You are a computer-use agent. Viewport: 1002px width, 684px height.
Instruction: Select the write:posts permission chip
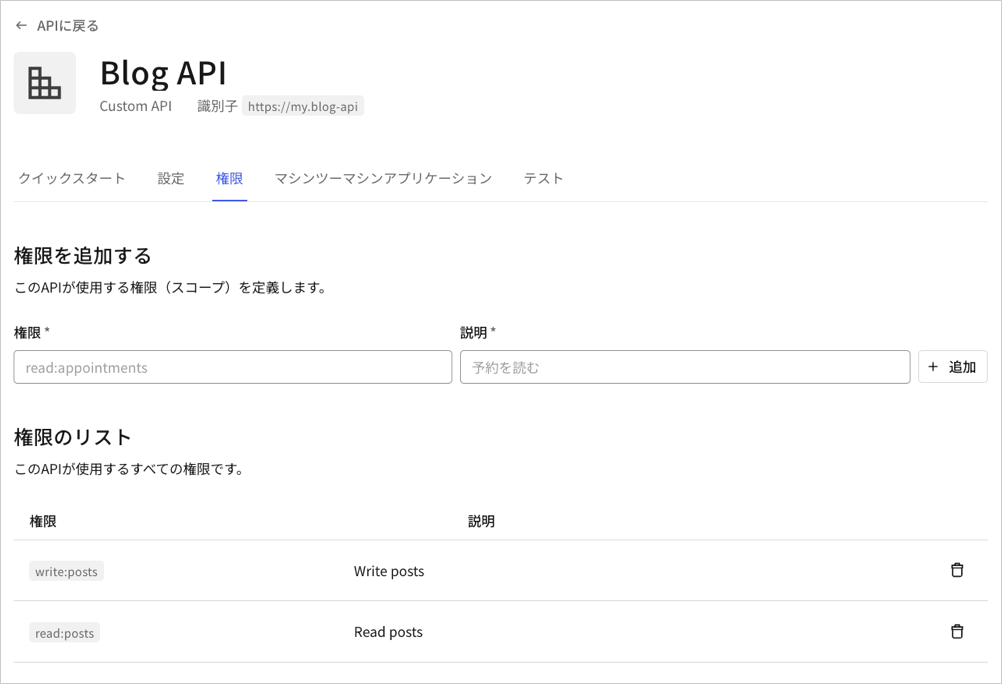tap(66, 571)
